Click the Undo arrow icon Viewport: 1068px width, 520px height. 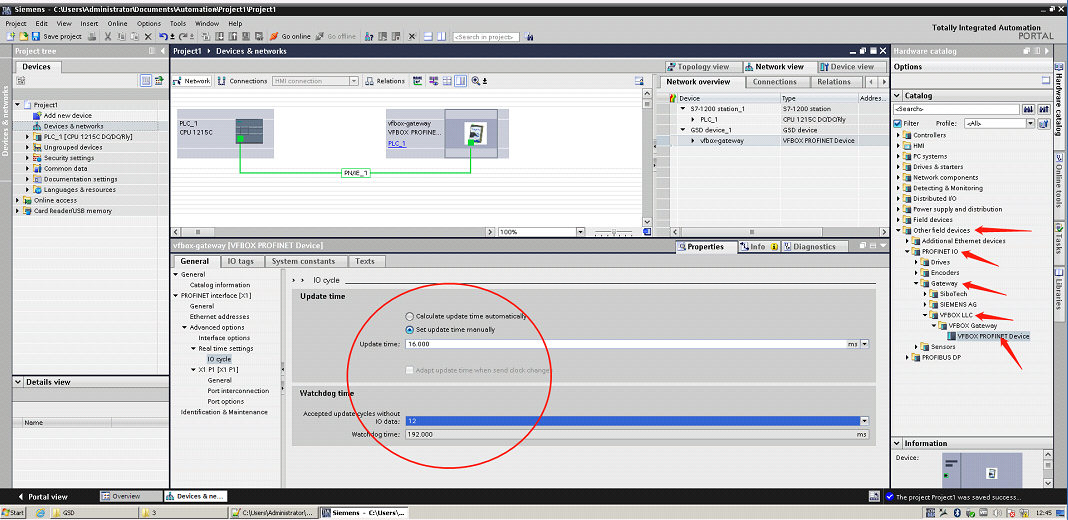click(163, 36)
